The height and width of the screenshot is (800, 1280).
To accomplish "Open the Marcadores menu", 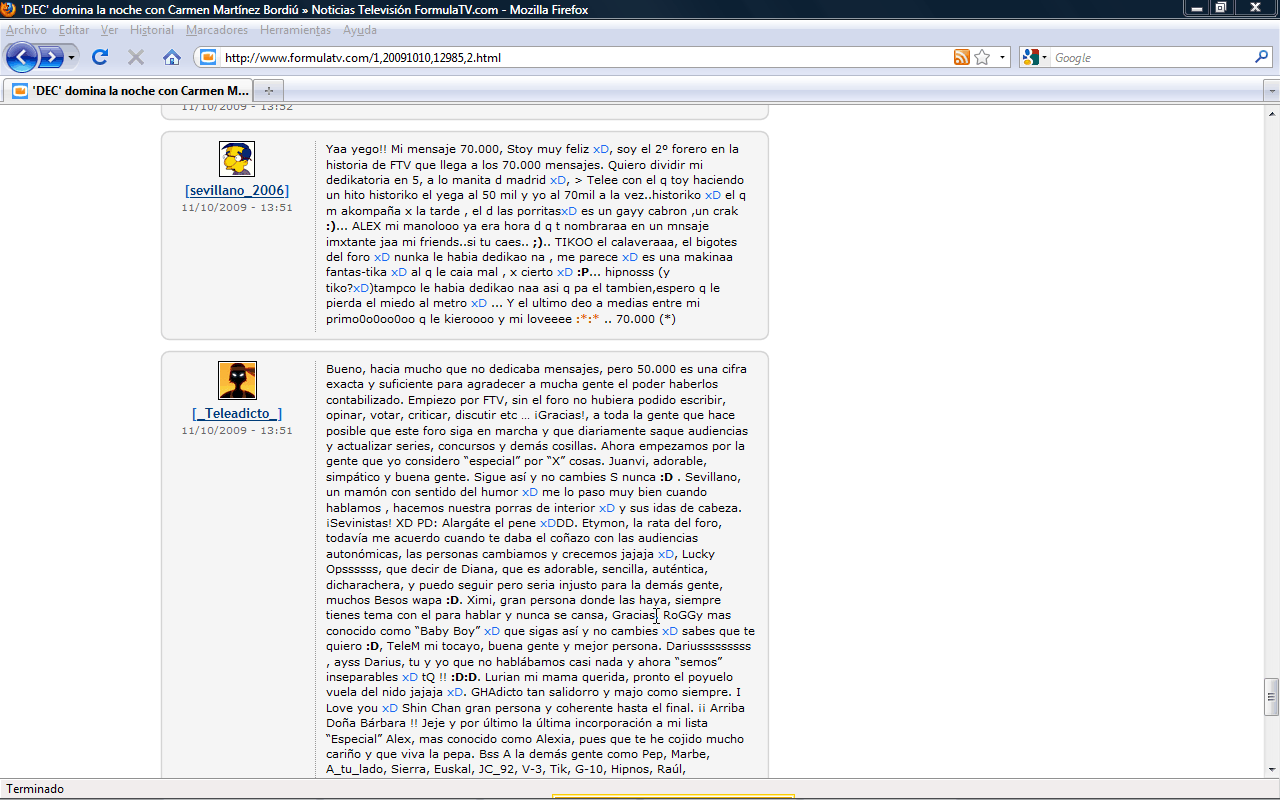I will click(217, 30).
